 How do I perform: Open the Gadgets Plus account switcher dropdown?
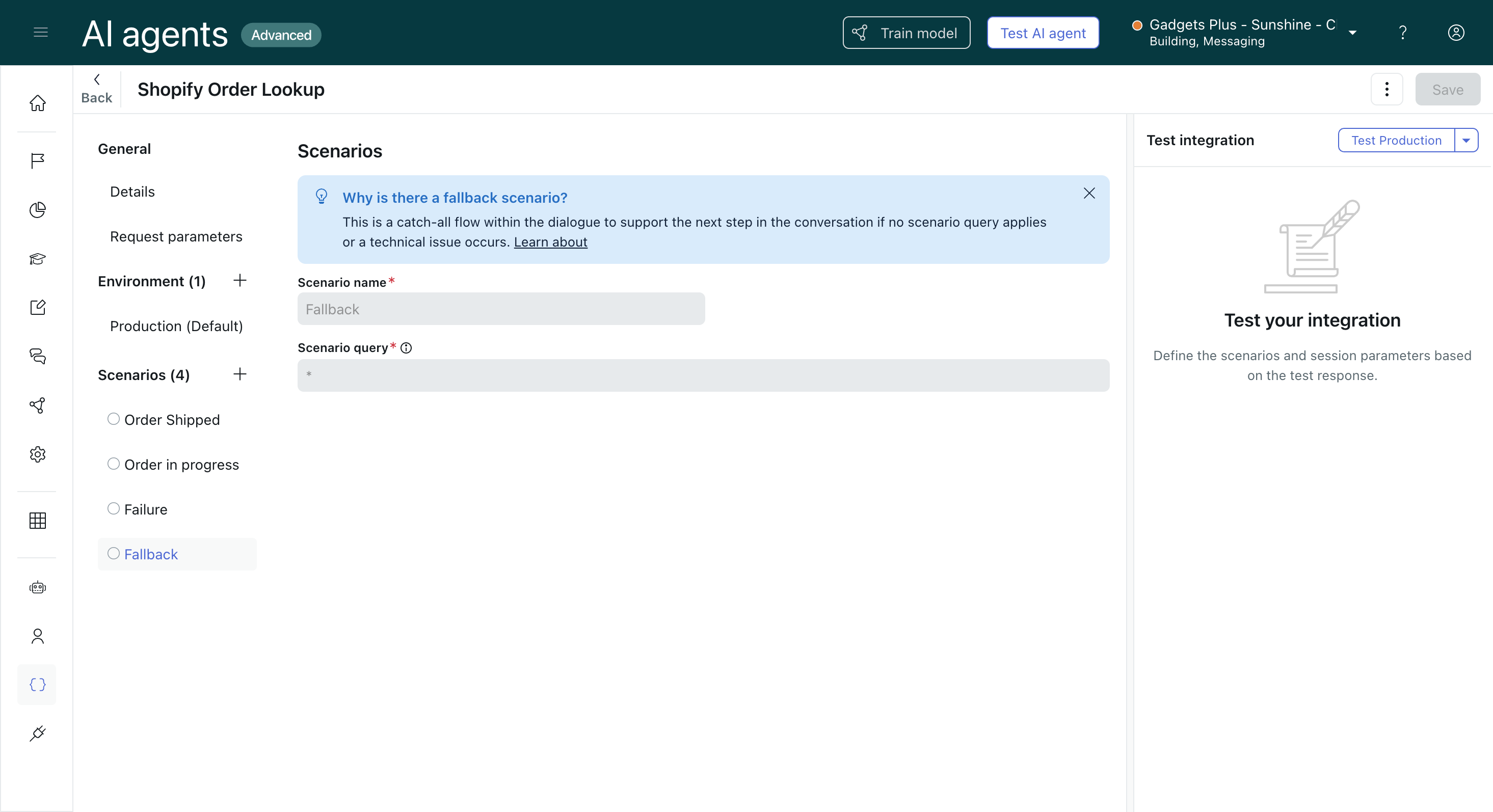click(x=1352, y=33)
